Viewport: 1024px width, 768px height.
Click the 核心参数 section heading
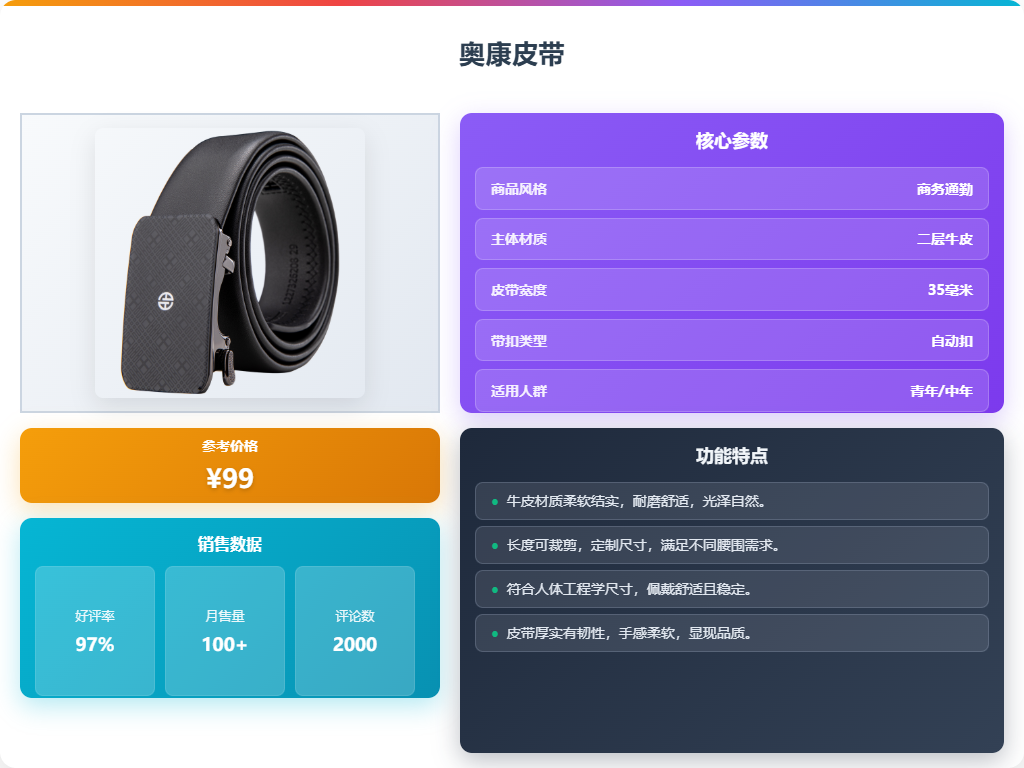[x=731, y=140]
